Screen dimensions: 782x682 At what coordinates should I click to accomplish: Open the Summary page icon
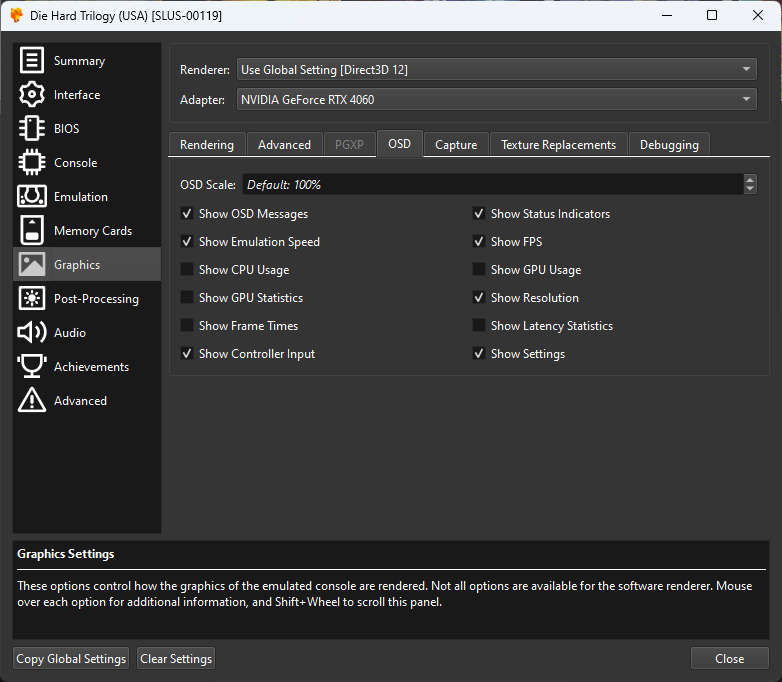tap(32, 60)
